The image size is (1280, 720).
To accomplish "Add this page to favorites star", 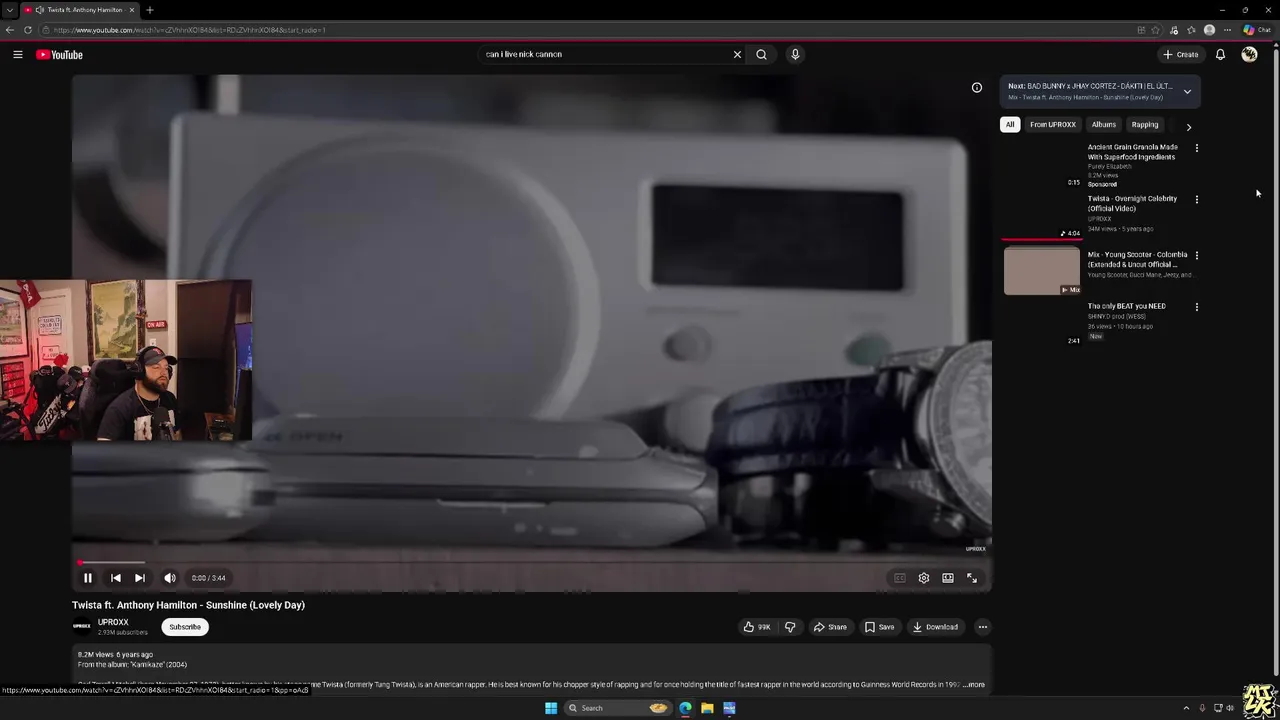I will click(x=1156, y=30).
